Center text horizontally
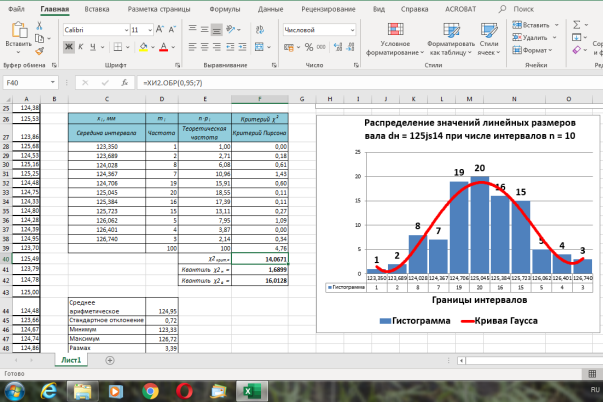The height and width of the screenshot is (402, 603). pyautogui.click(x=205, y=47)
